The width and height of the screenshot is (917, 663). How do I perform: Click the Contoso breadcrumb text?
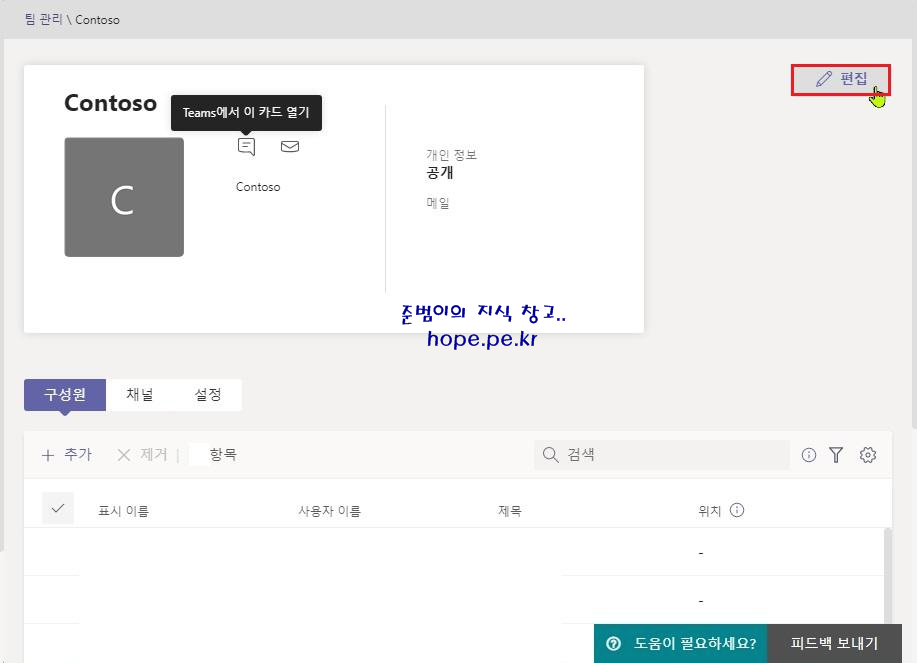(97, 20)
